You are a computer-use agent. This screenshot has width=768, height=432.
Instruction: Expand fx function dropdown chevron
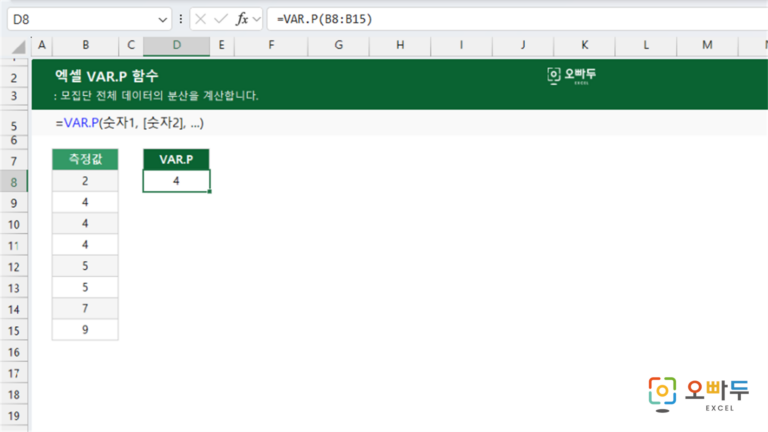257,20
